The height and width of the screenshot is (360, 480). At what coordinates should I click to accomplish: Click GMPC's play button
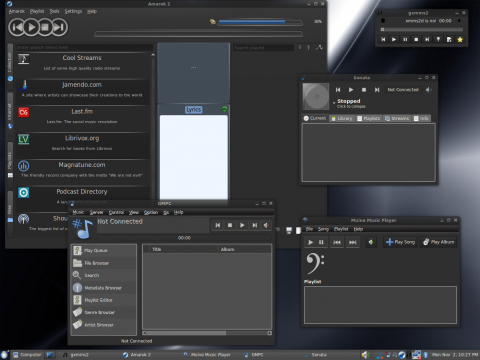pyautogui.click(x=242, y=225)
